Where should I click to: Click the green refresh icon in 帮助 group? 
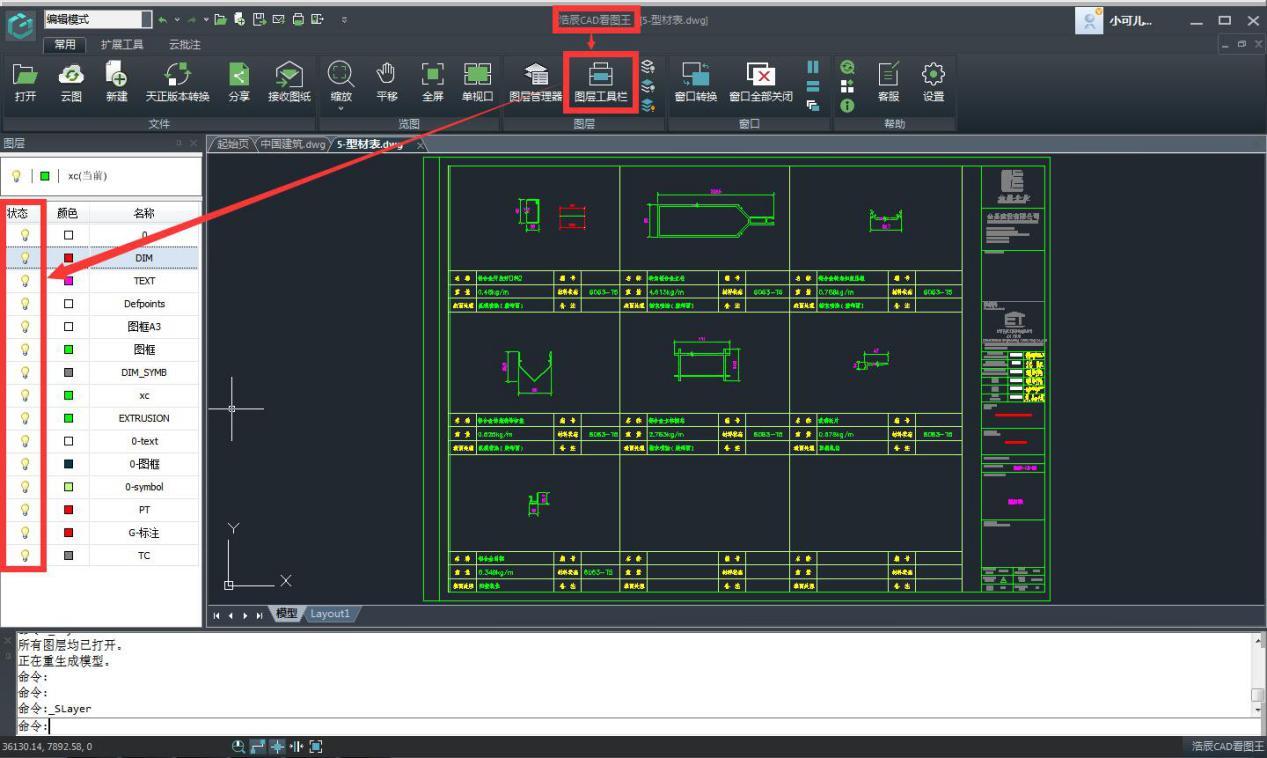847,67
